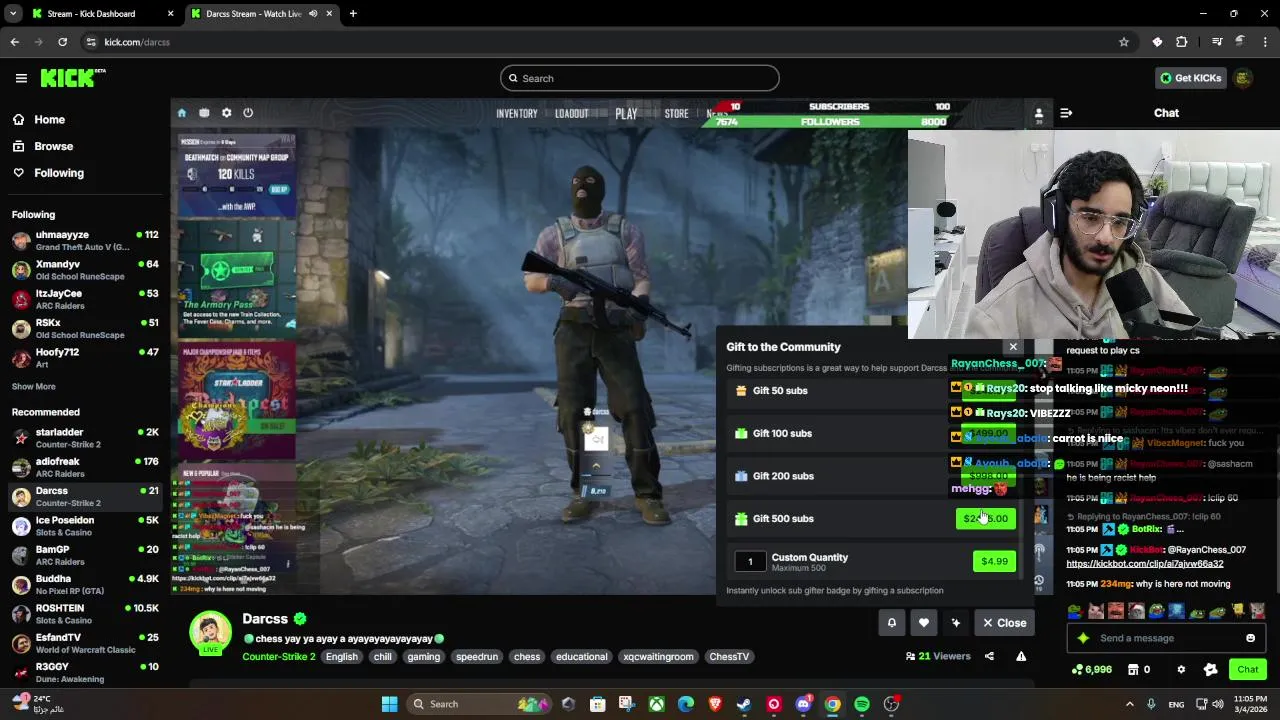
Task: Click Get KICKs button
Action: tap(1190, 78)
